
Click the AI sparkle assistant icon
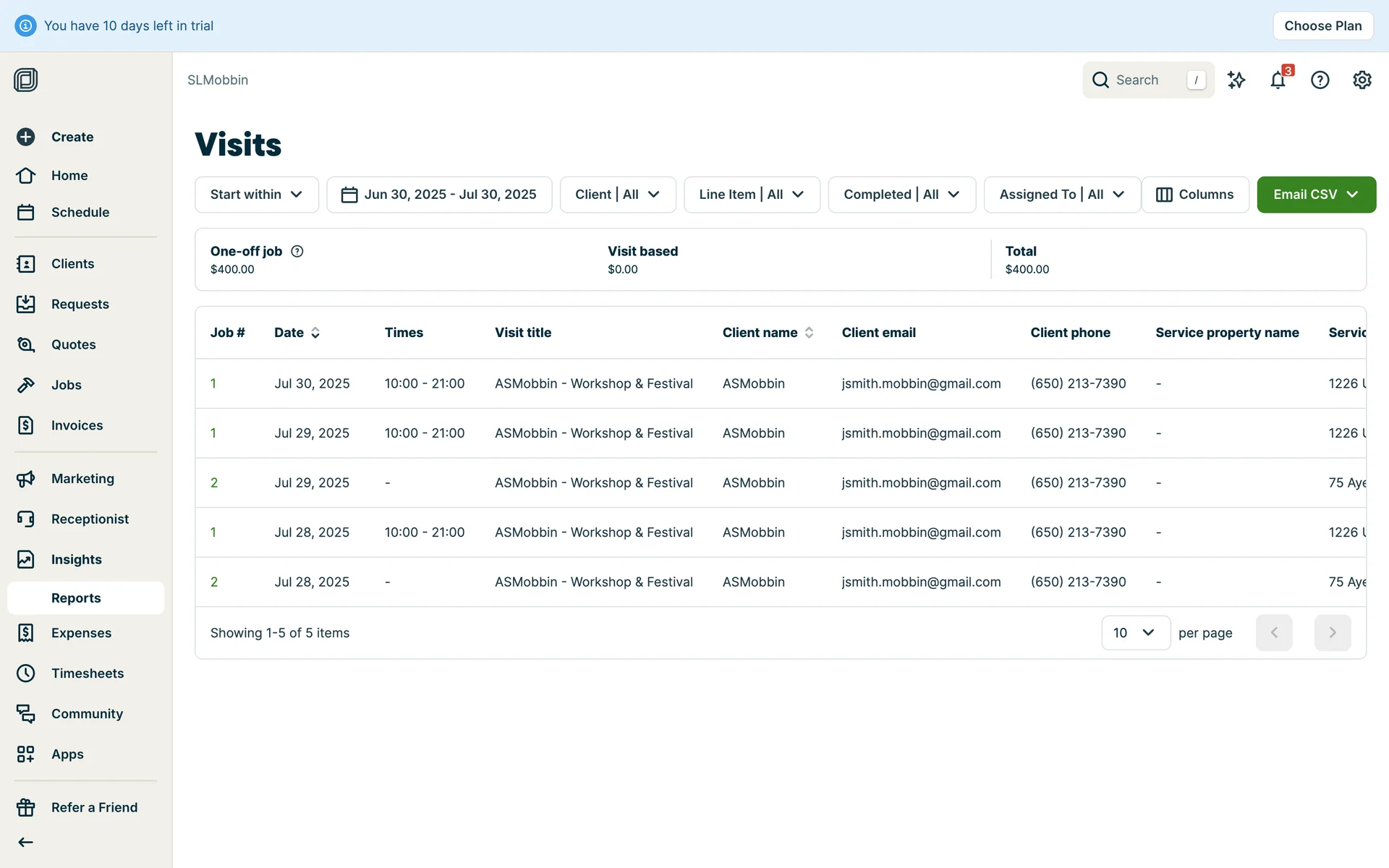tap(1236, 80)
